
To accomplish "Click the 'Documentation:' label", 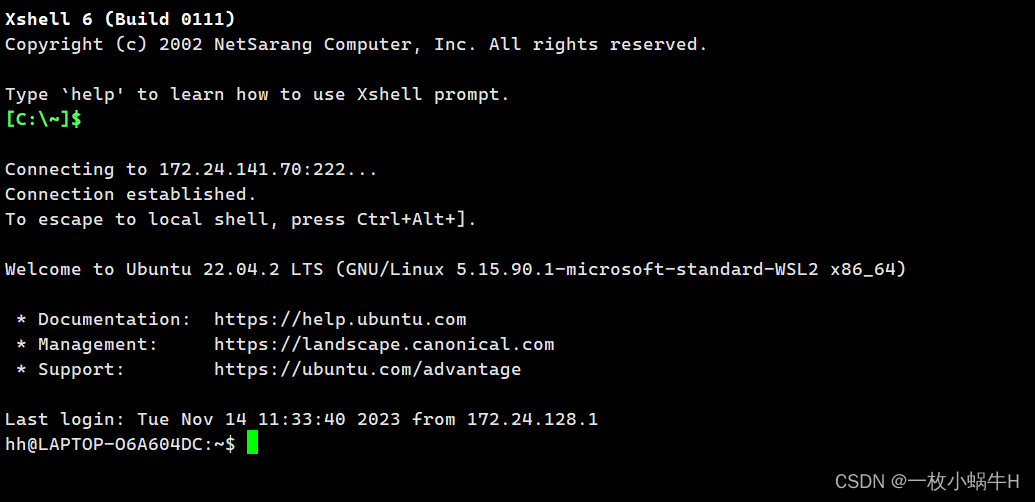I will click(114, 319).
